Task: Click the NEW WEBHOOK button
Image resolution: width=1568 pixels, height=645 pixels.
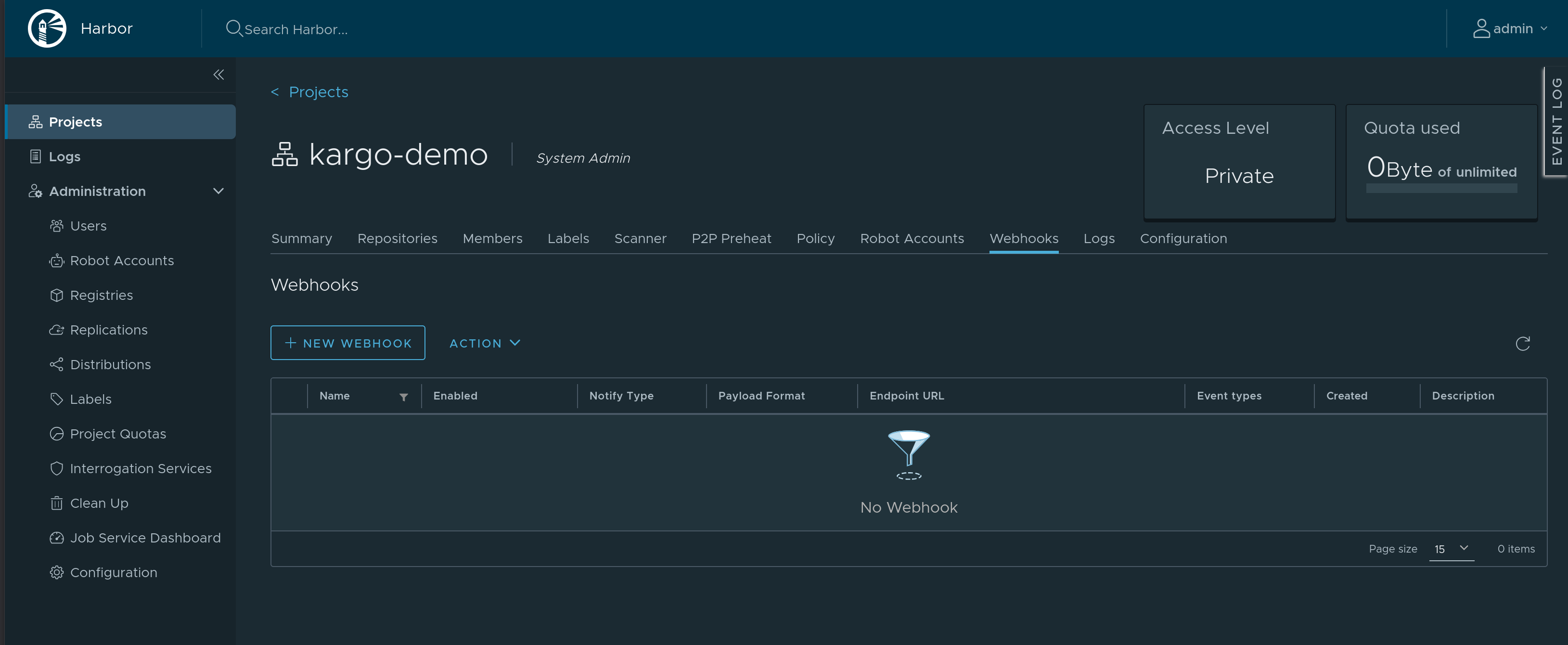Action: pyautogui.click(x=347, y=342)
